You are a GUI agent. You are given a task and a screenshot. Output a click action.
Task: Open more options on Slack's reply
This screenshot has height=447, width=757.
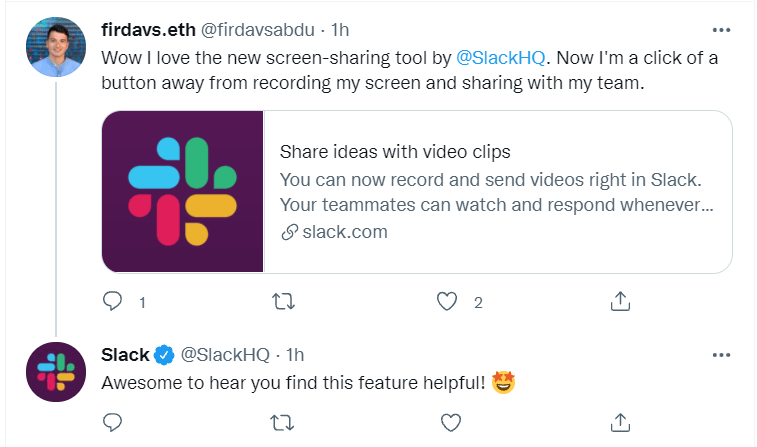[720, 355]
